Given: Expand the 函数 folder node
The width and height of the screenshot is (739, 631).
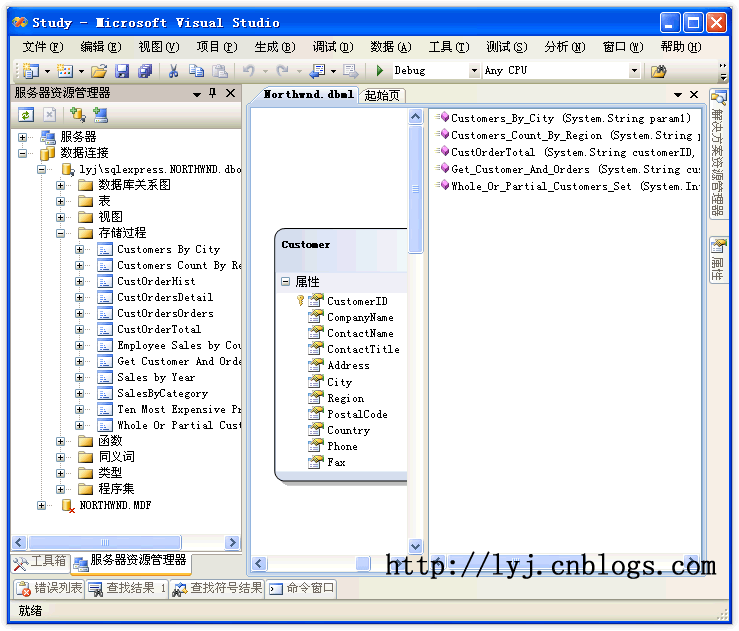Looking at the screenshot, I should point(60,442).
